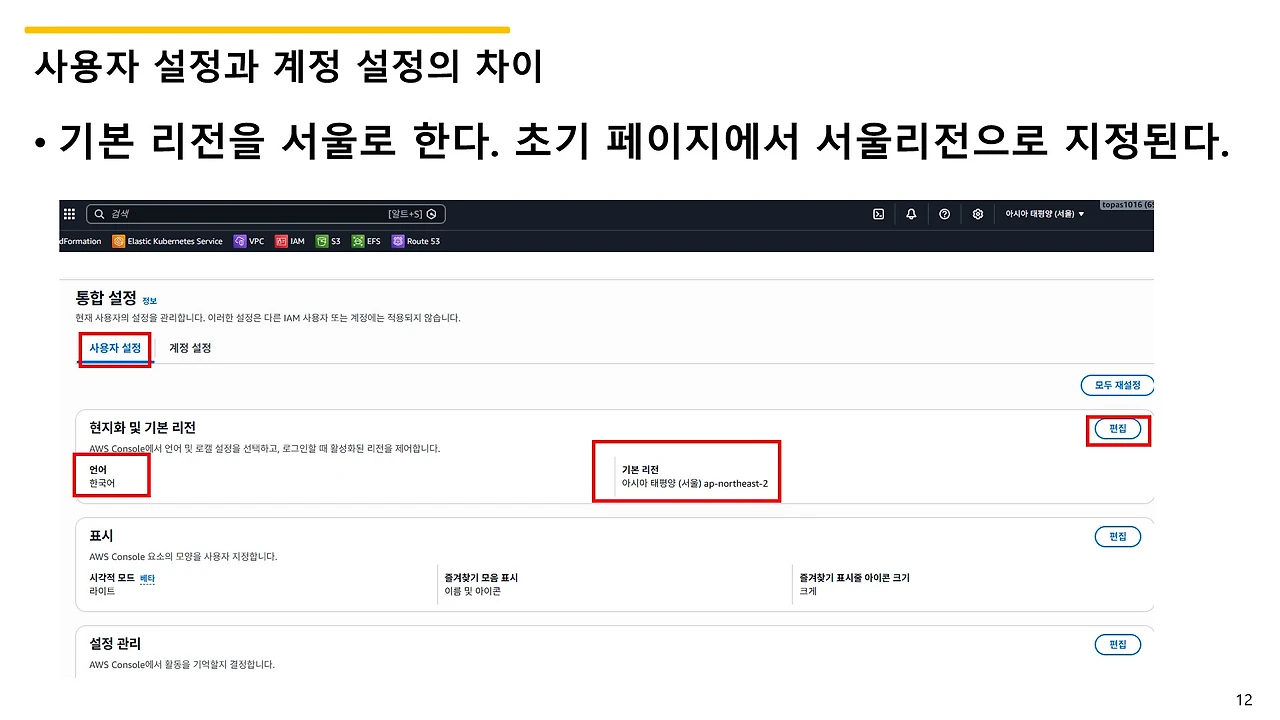The height and width of the screenshot is (720, 1280).
Task: Switch to the 계정 설정 tab
Action: [189, 348]
